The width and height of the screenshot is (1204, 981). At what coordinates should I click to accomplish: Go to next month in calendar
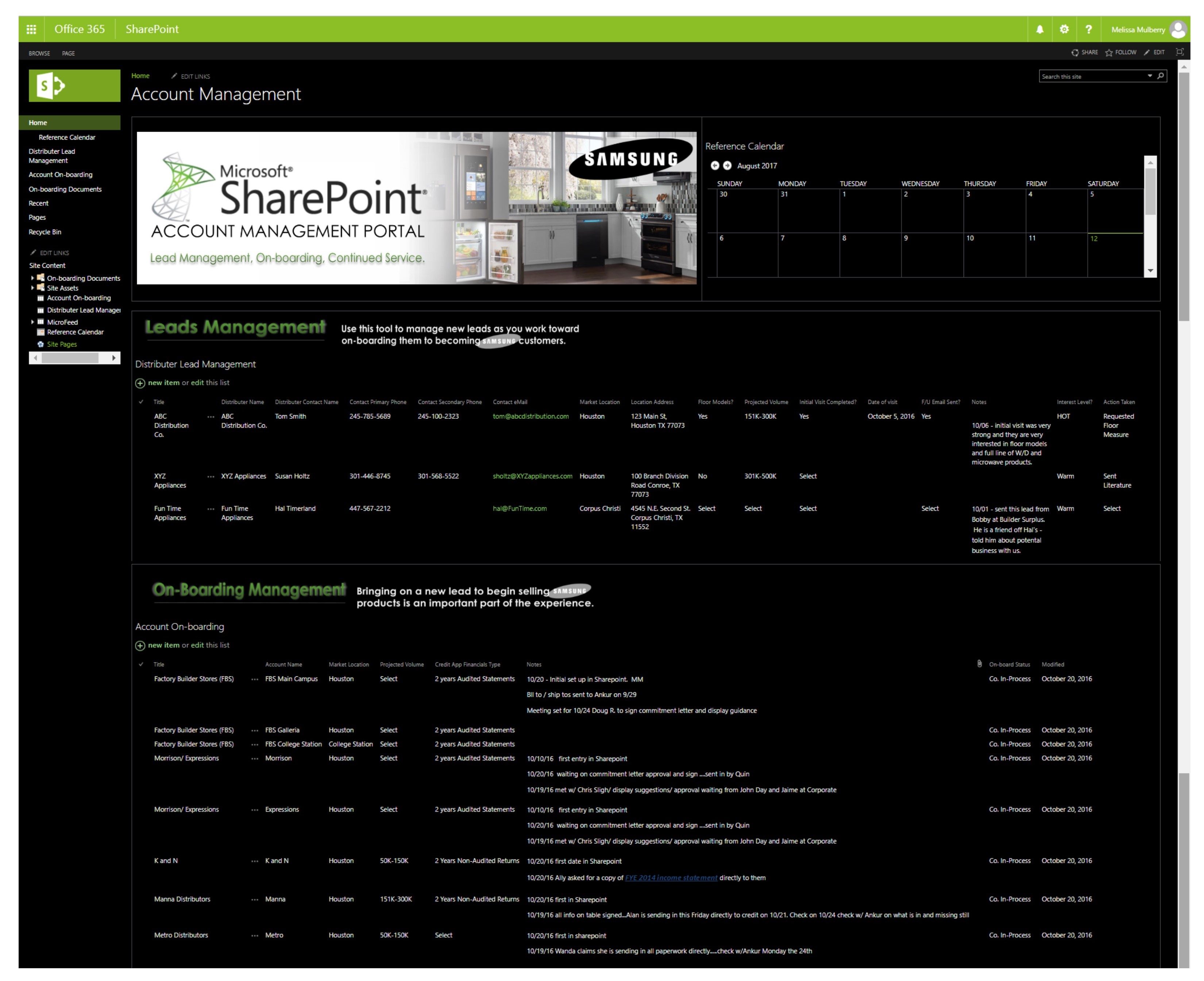(x=727, y=166)
